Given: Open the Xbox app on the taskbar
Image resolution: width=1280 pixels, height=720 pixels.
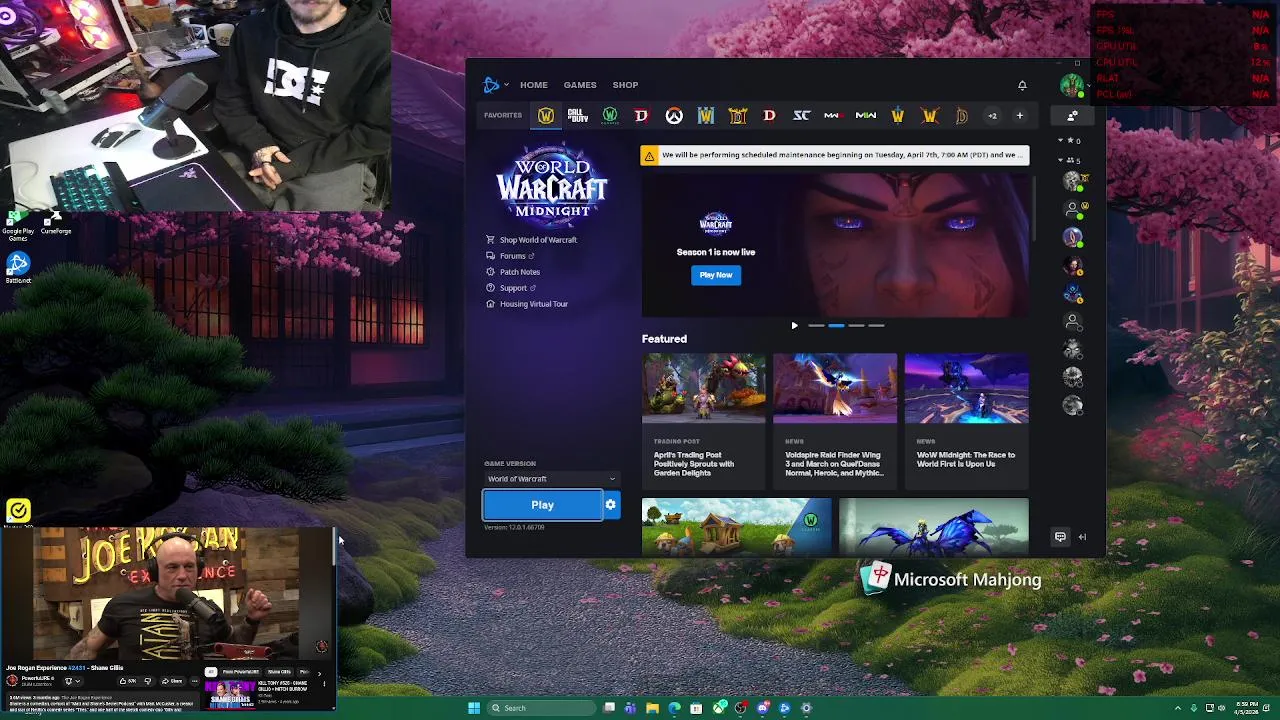Looking at the screenshot, I should 718,708.
